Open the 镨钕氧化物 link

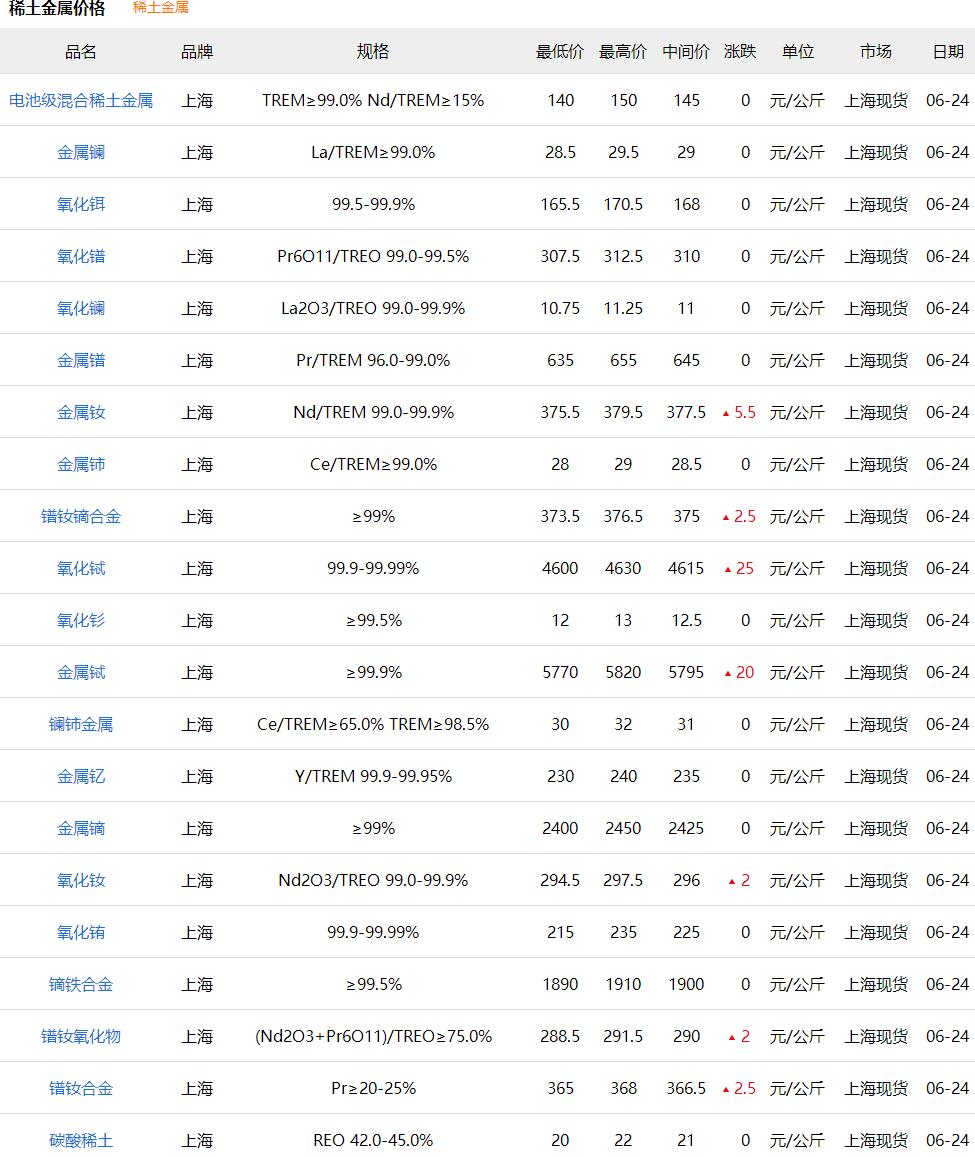click(x=81, y=1036)
